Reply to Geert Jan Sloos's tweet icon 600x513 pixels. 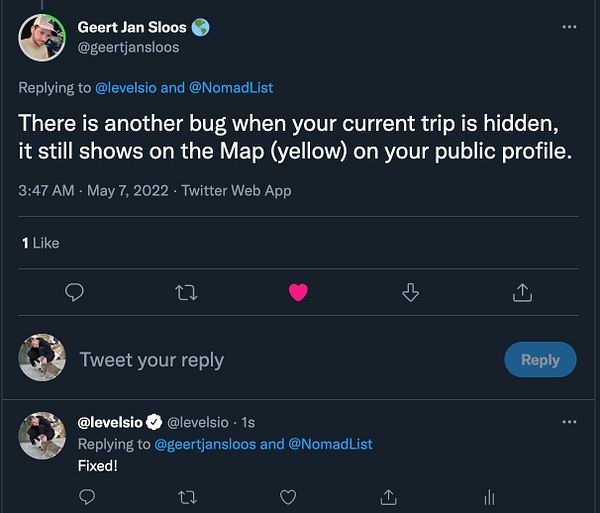click(74, 292)
